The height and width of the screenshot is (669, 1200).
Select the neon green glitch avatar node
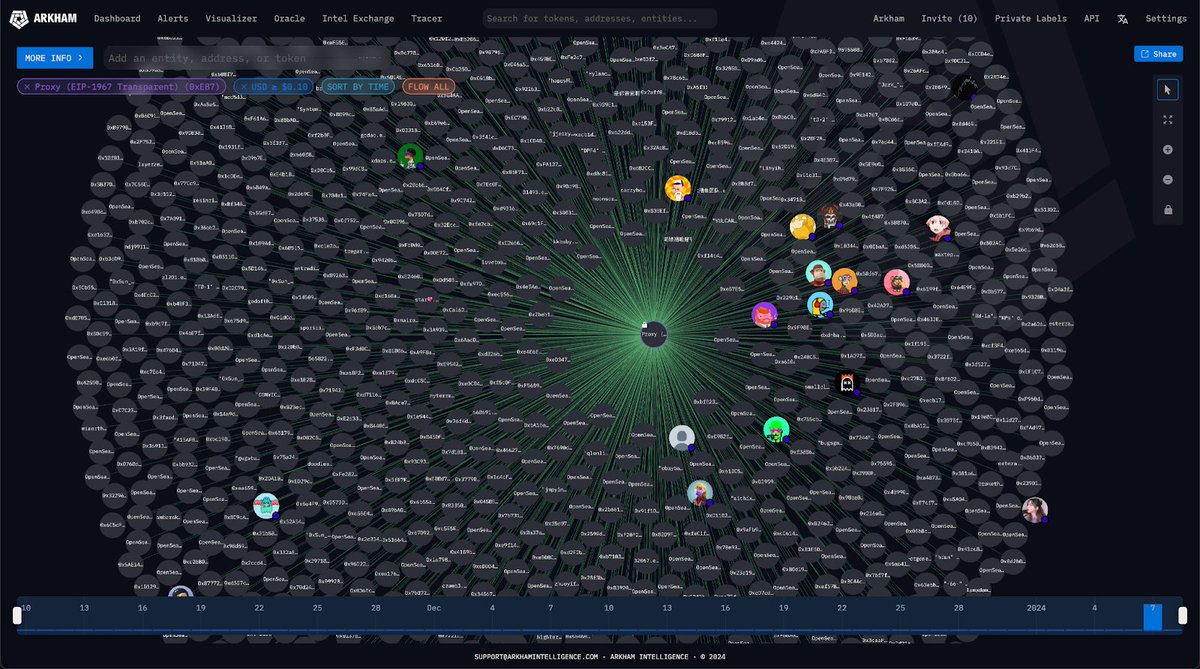coord(776,430)
